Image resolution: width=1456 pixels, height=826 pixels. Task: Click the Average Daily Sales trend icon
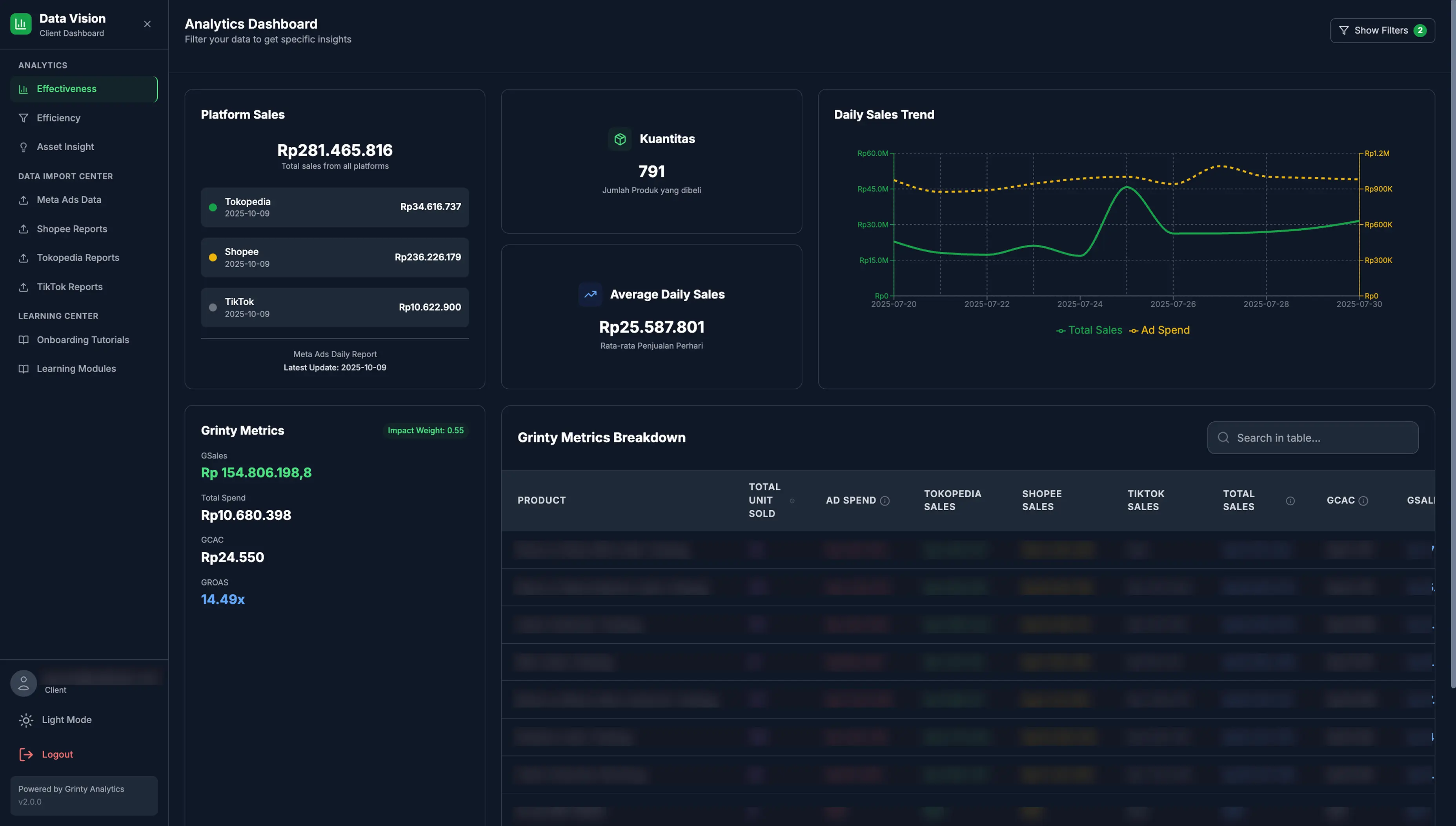pos(590,294)
